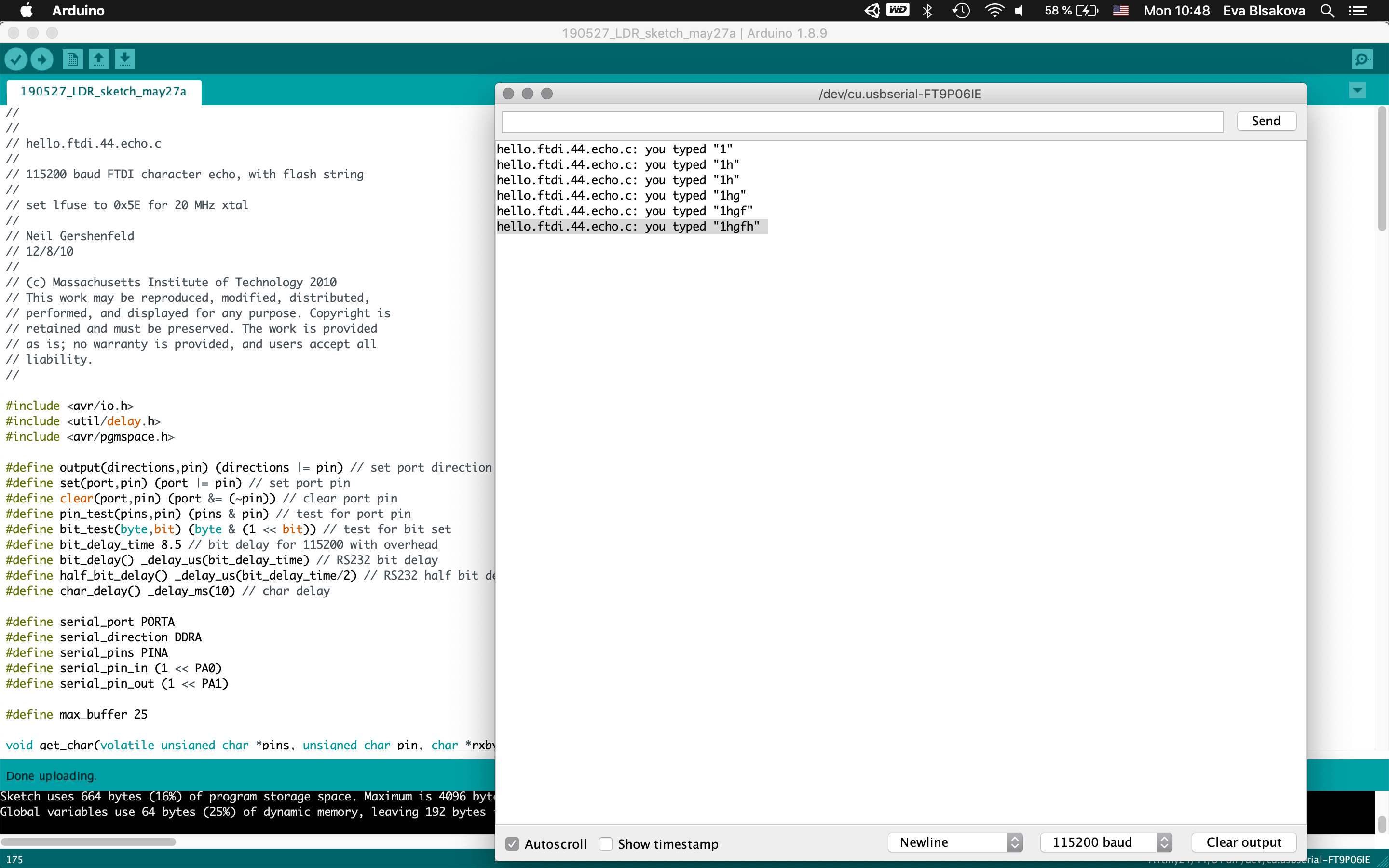Screen dimensions: 1389x868
Task: Click the Open sketch up-arrow icon
Action: pos(99,59)
